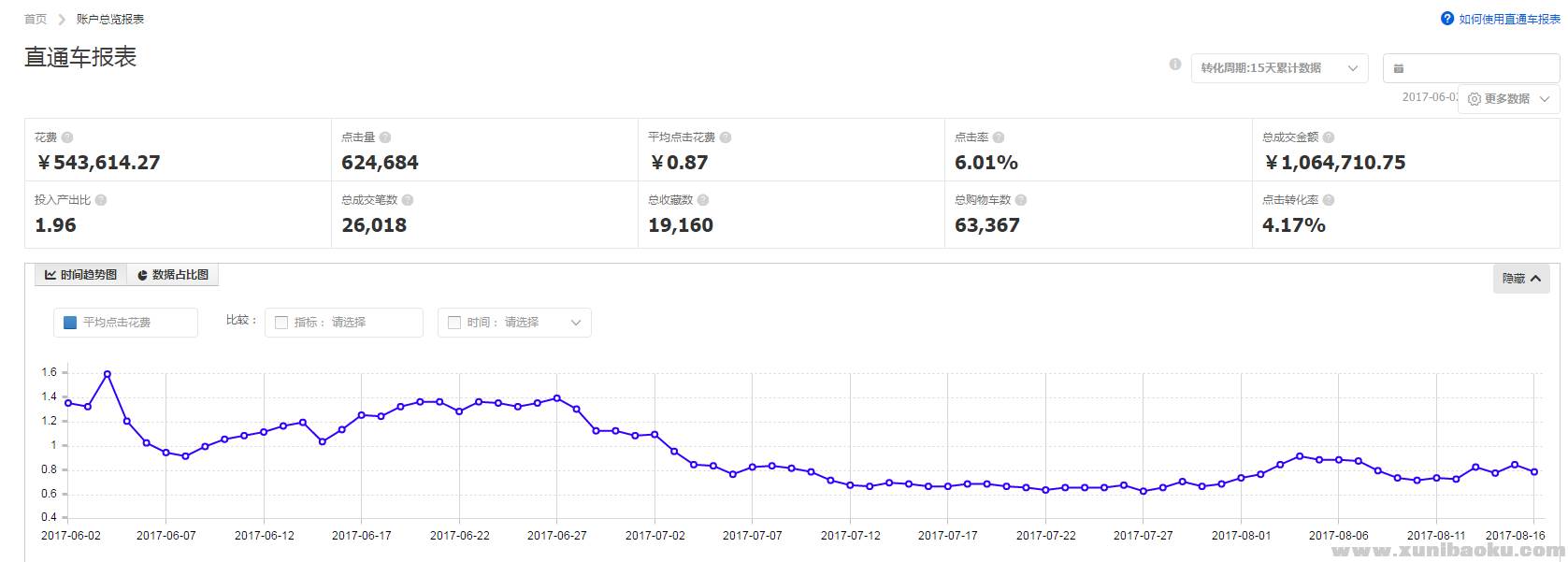This screenshot has height=562, width=1568.
Task: Open the help tooltip for 点击率
Action: click(x=999, y=137)
